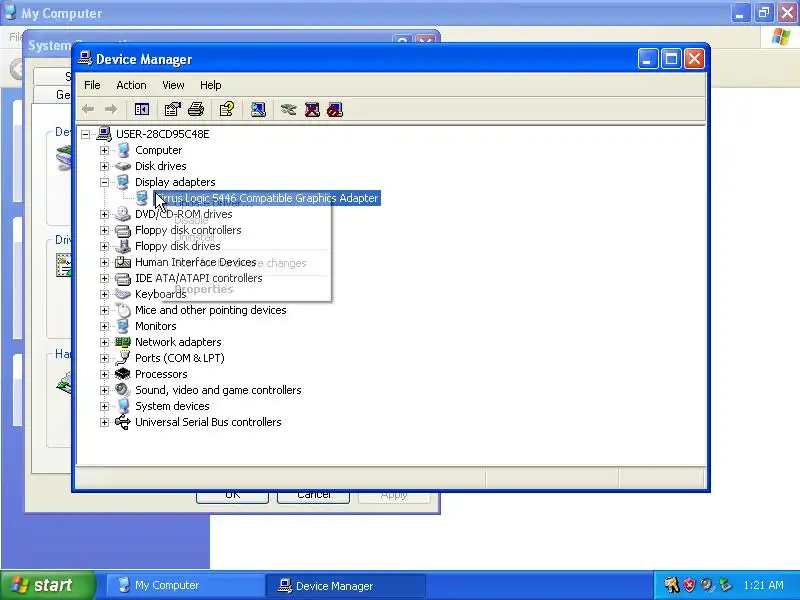800x600 pixels.
Task: Click the Back arrow in Device Manager toolbar
Action: coord(88,109)
